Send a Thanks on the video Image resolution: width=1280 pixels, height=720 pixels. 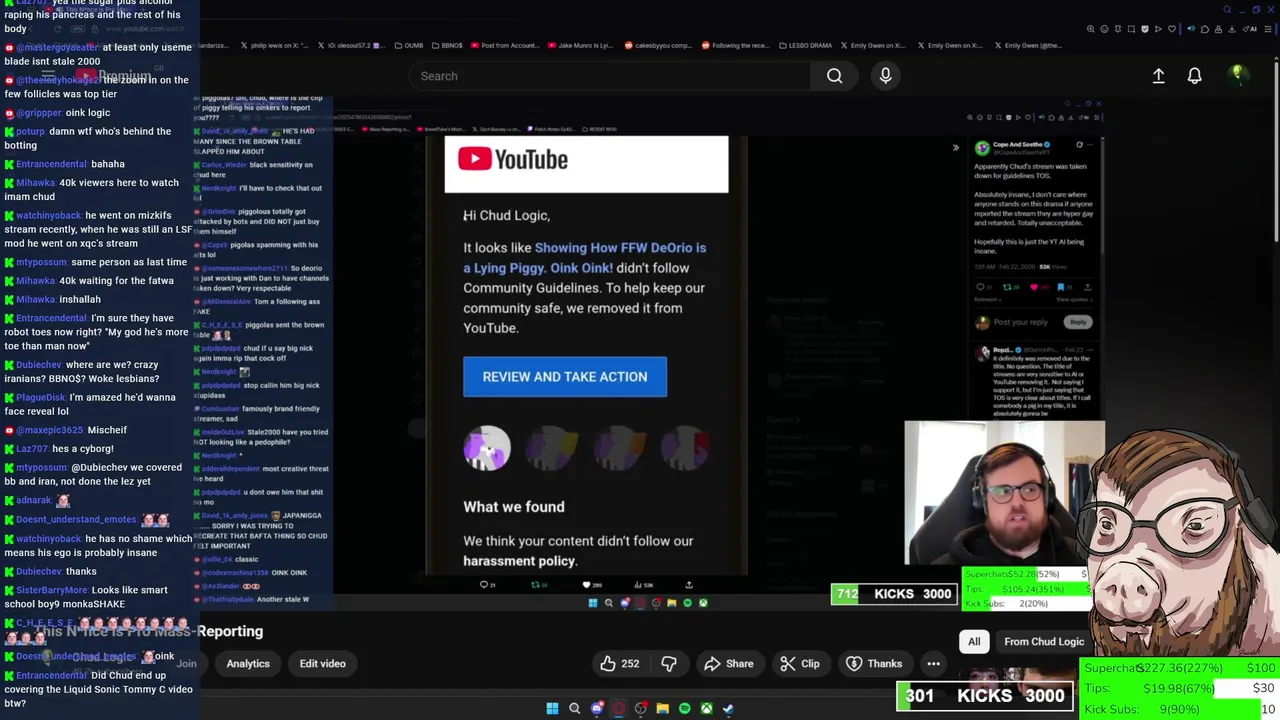pyautogui.click(x=875, y=663)
